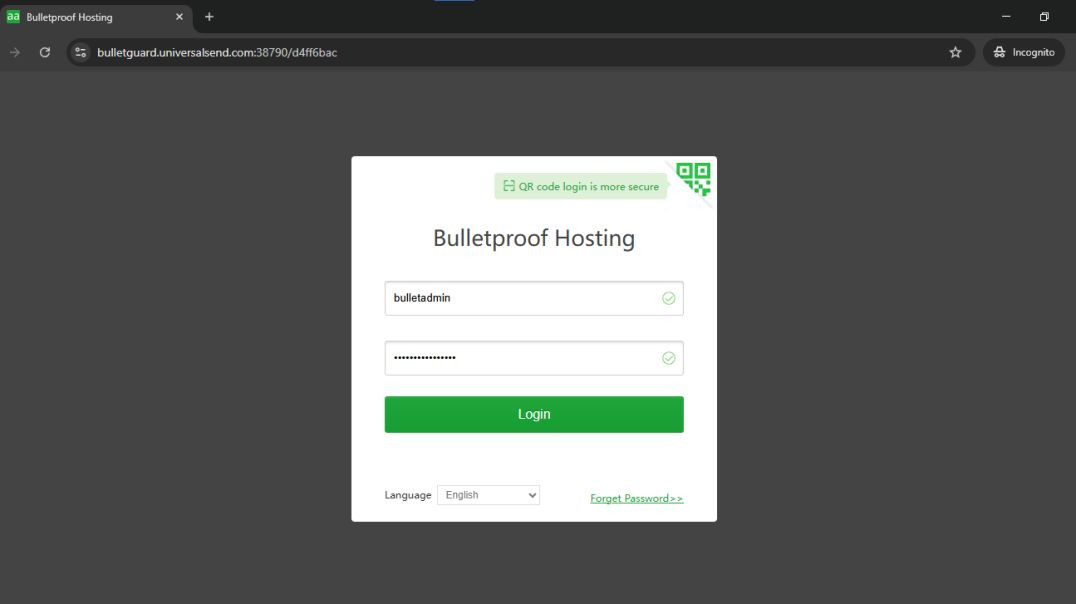Select the QR code login banner

click(x=581, y=186)
